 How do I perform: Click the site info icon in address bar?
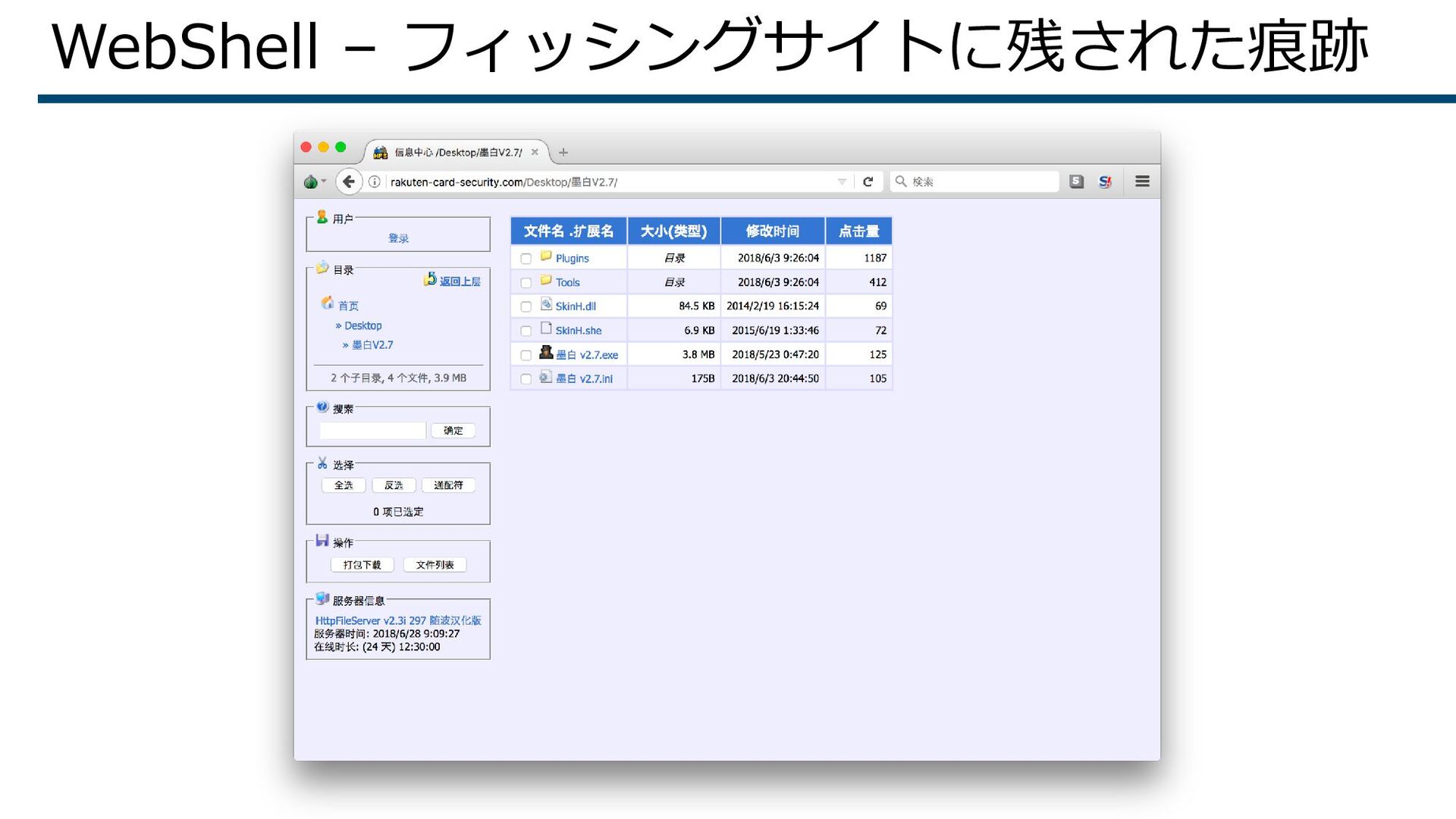pyautogui.click(x=375, y=182)
